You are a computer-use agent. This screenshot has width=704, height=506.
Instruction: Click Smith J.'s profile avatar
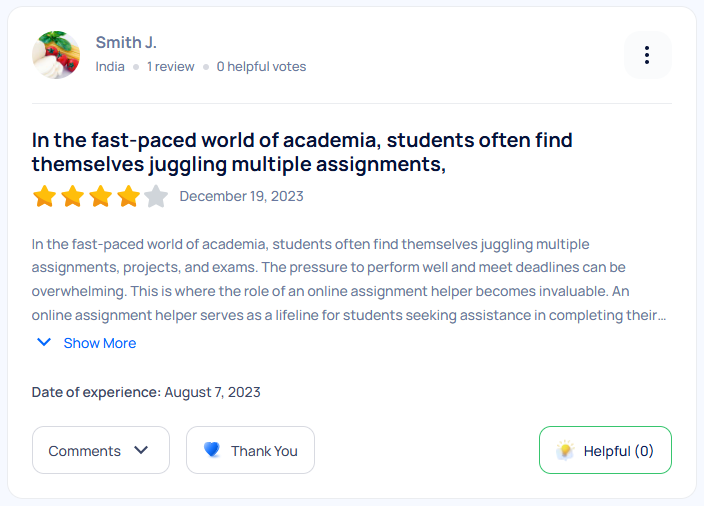(56, 55)
